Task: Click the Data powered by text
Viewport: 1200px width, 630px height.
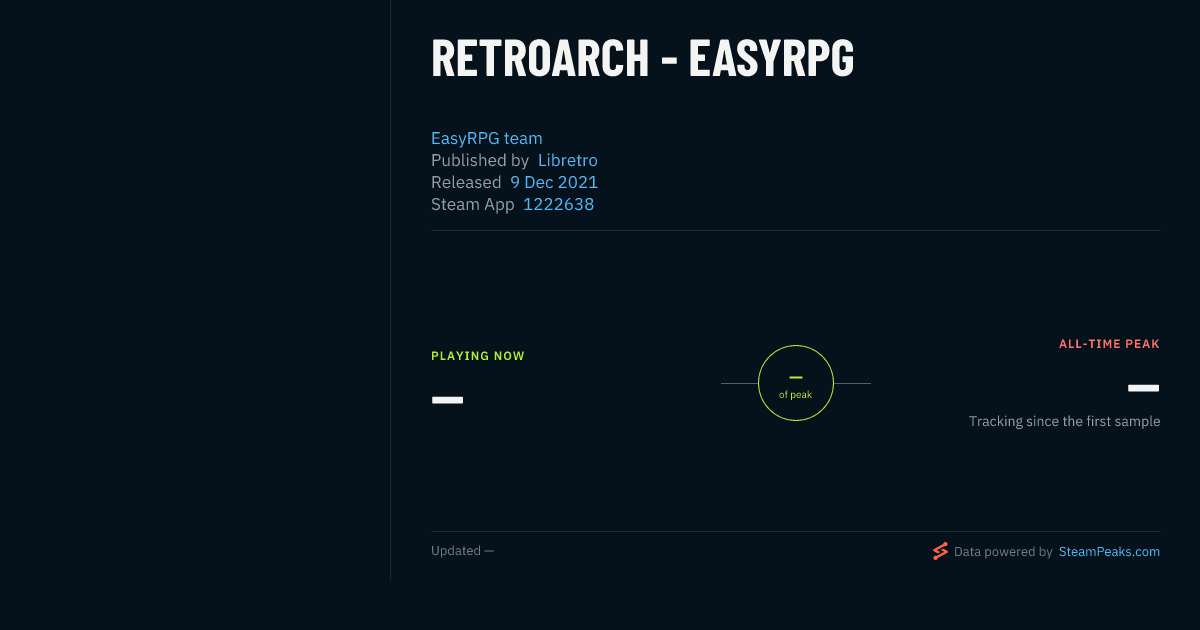Action: point(1003,551)
